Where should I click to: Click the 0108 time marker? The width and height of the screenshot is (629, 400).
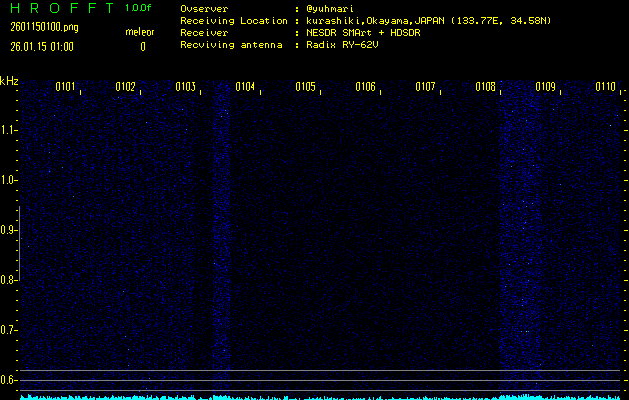click(x=485, y=87)
